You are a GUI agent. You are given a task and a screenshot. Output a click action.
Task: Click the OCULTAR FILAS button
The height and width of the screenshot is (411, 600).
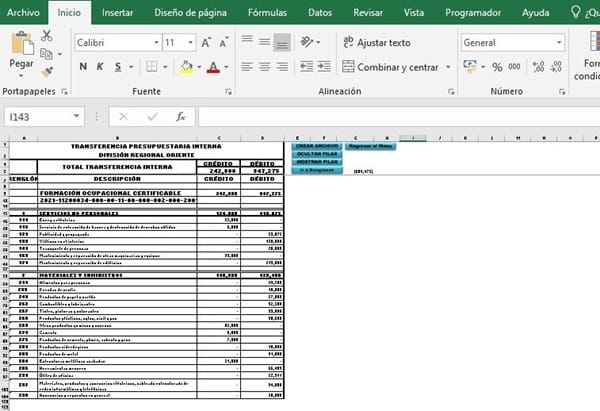tap(315, 154)
